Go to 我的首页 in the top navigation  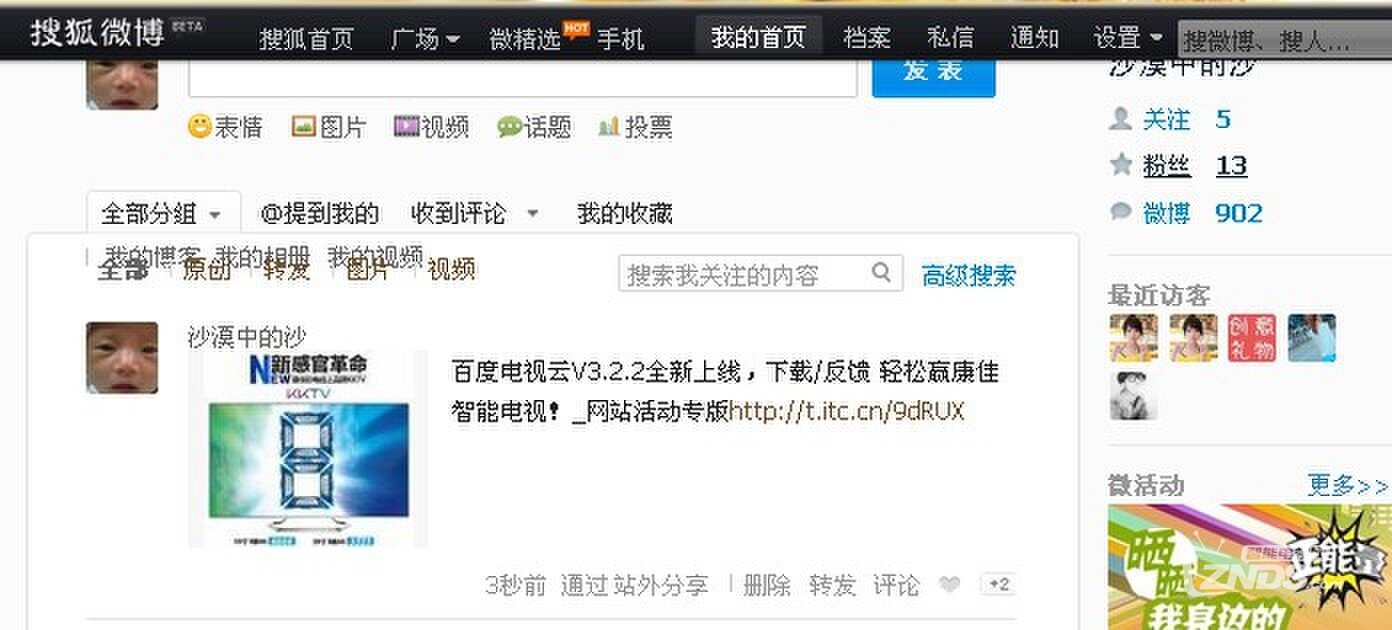(758, 38)
